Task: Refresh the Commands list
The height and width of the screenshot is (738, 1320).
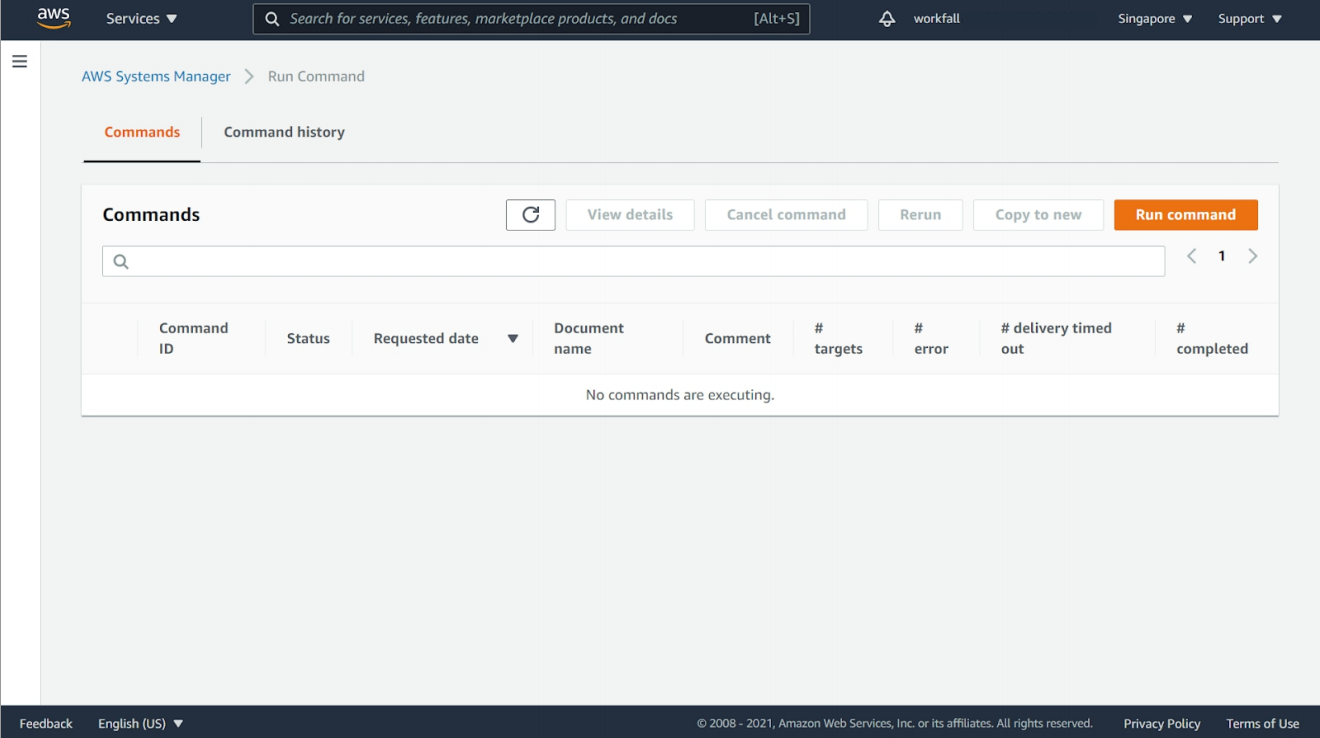Action: tap(531, 215)
